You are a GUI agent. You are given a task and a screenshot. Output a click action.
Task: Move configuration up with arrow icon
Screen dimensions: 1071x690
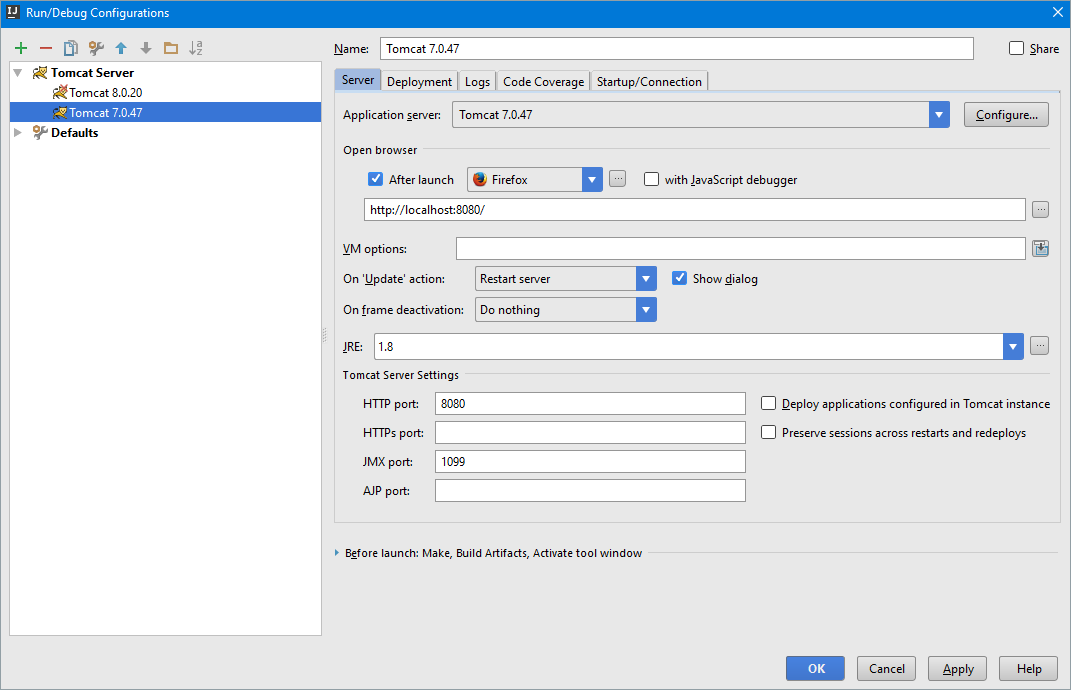(121, 48)
